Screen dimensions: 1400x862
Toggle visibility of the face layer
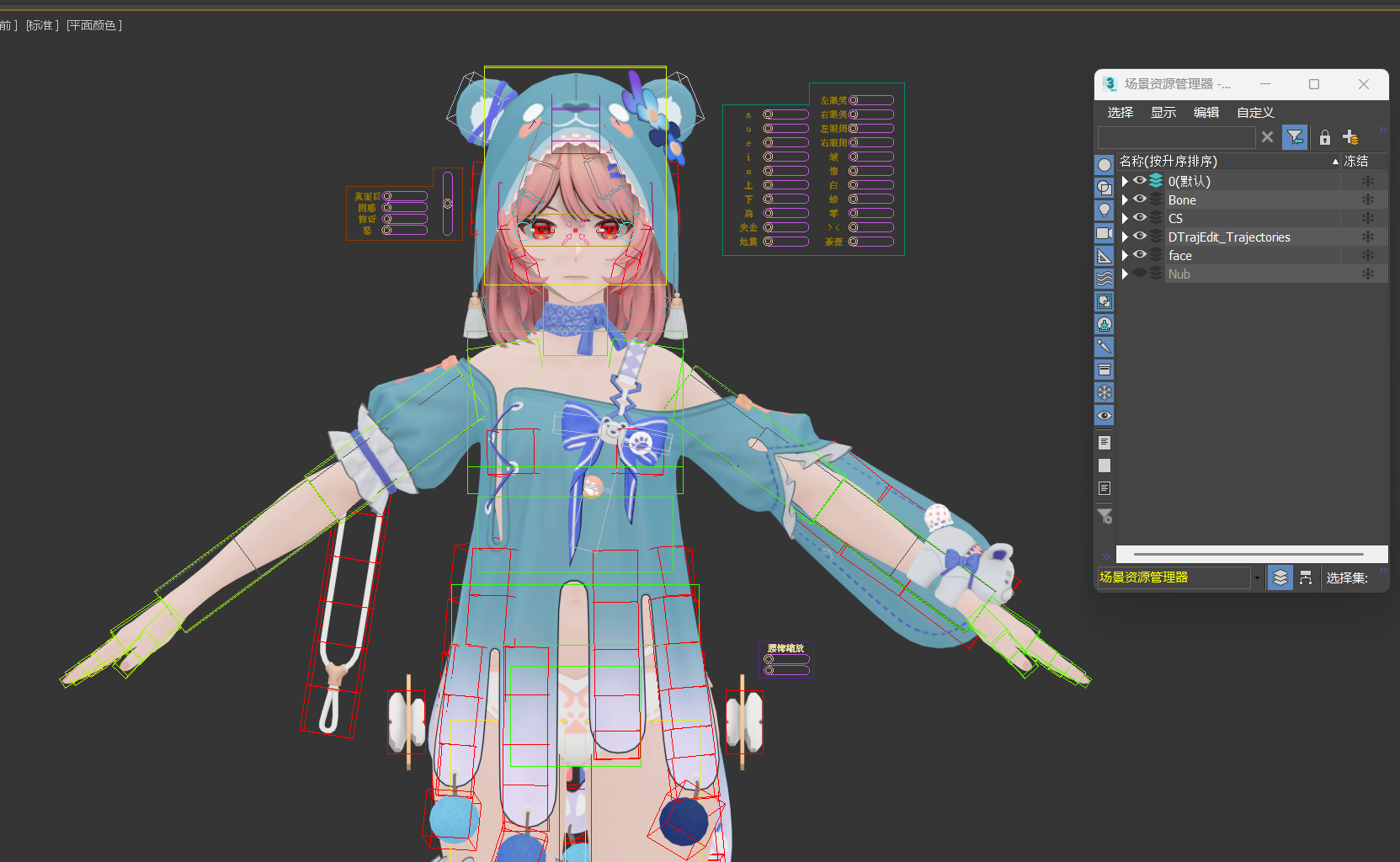pos(1141,255)
